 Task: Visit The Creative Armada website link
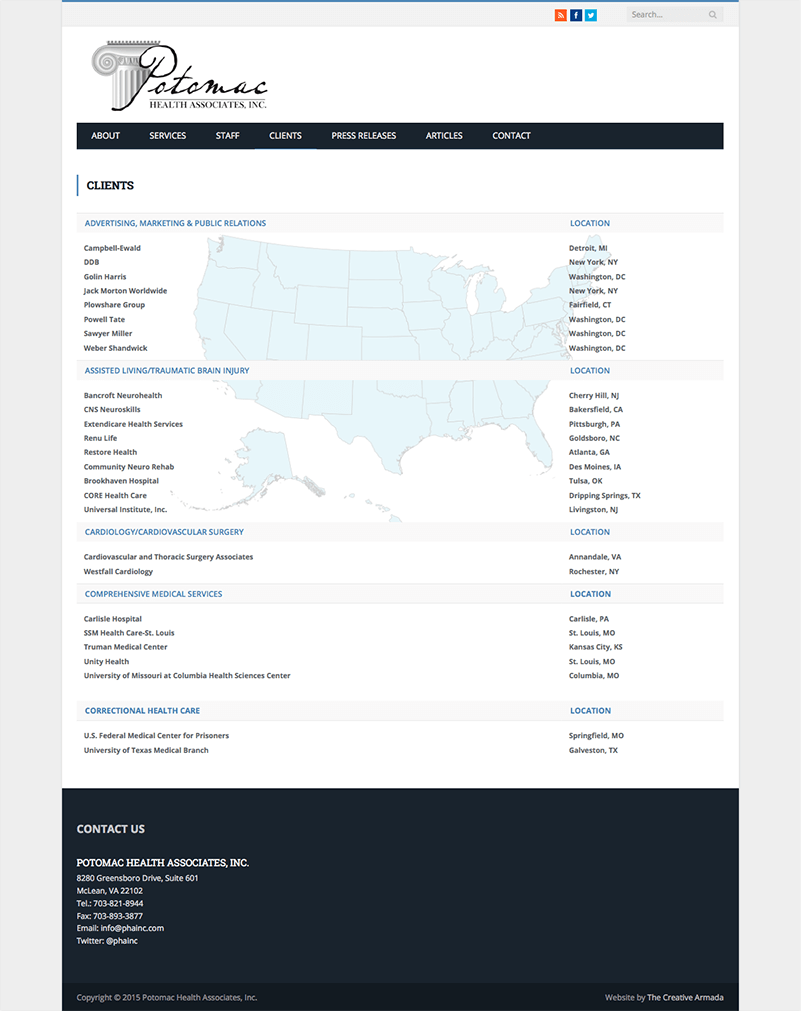685,997
